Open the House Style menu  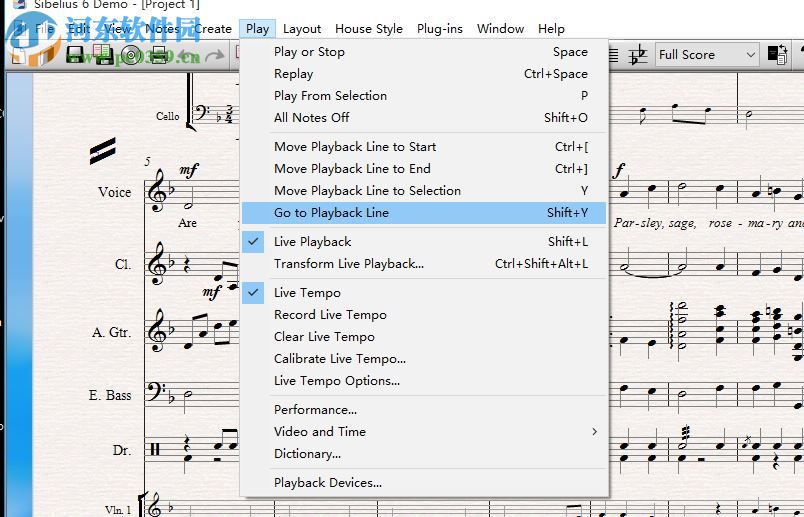click(369, 29)
